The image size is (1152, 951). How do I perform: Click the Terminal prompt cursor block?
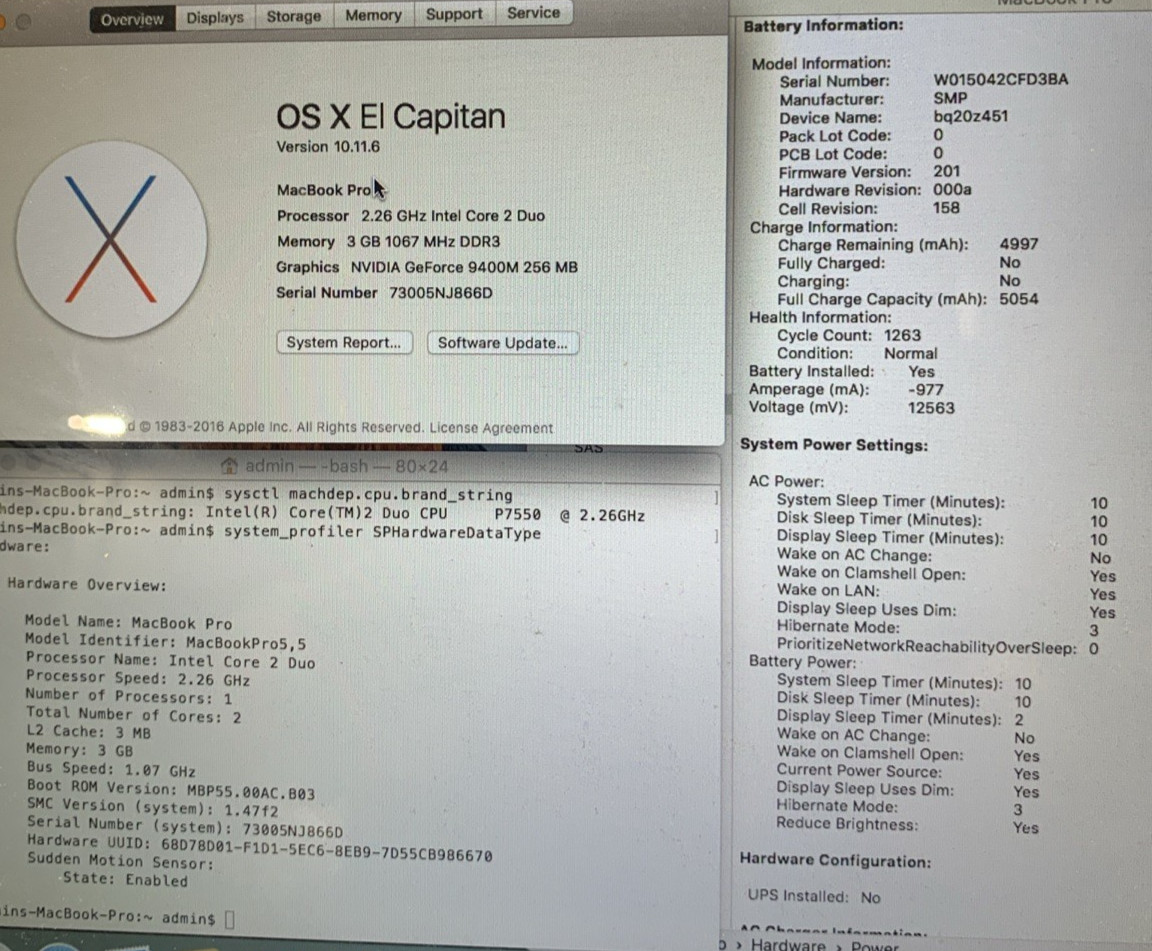[x=229, y=919]
